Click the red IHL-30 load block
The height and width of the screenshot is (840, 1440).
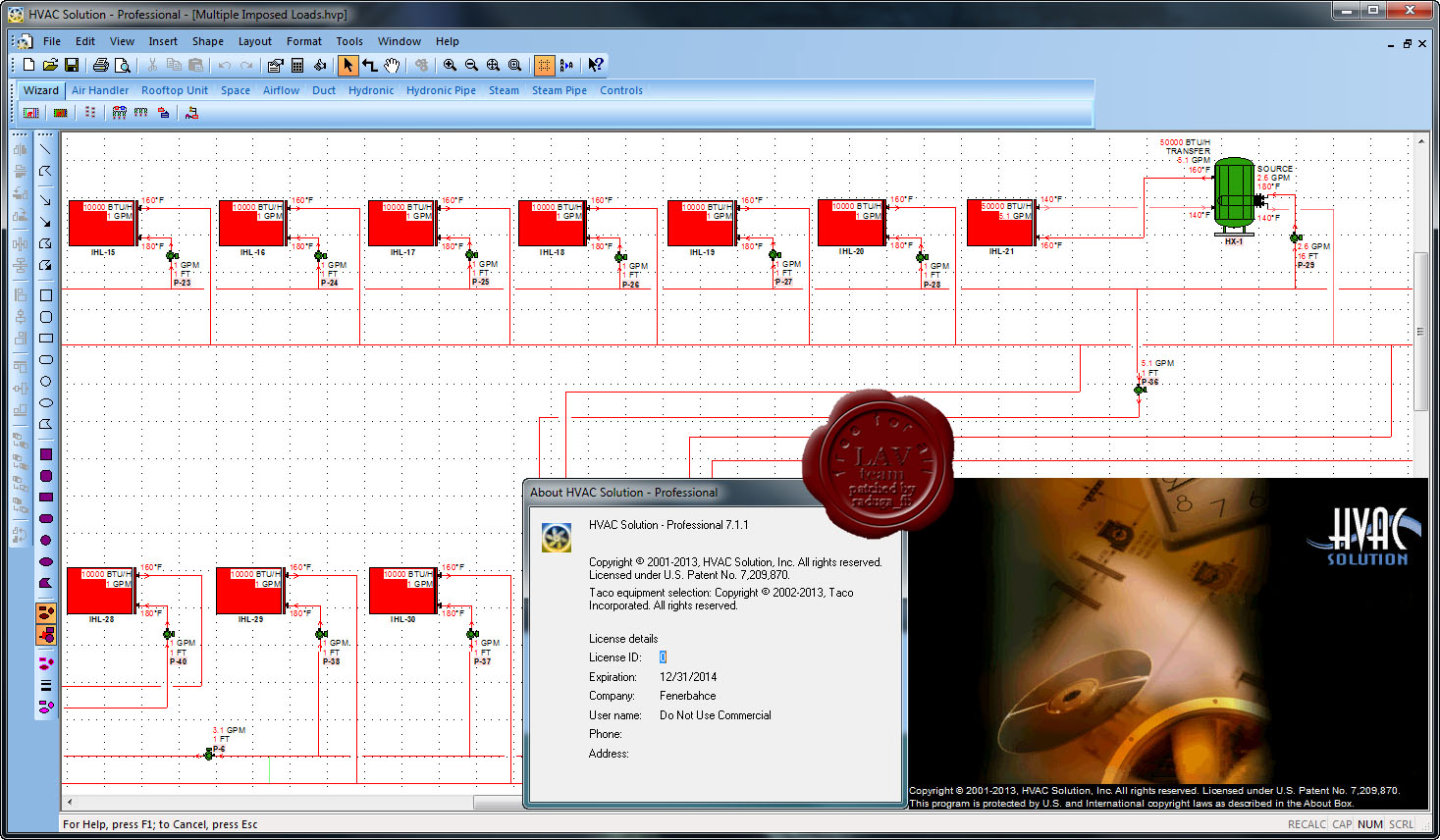[x=401, y=590]
